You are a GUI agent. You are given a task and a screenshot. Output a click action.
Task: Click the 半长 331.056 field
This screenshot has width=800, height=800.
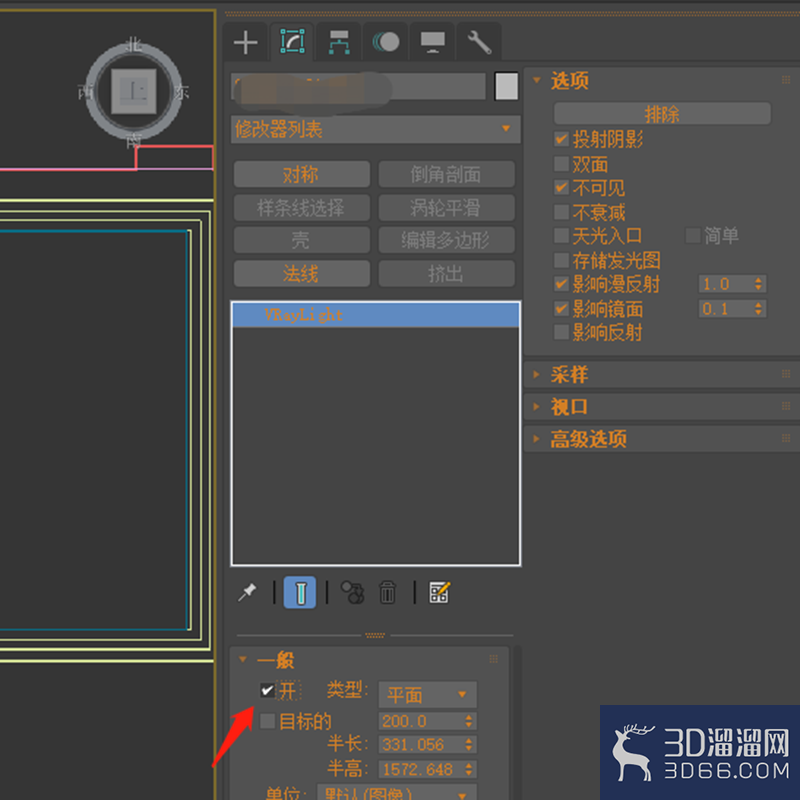pyautogui.click(x=420, y=744)
